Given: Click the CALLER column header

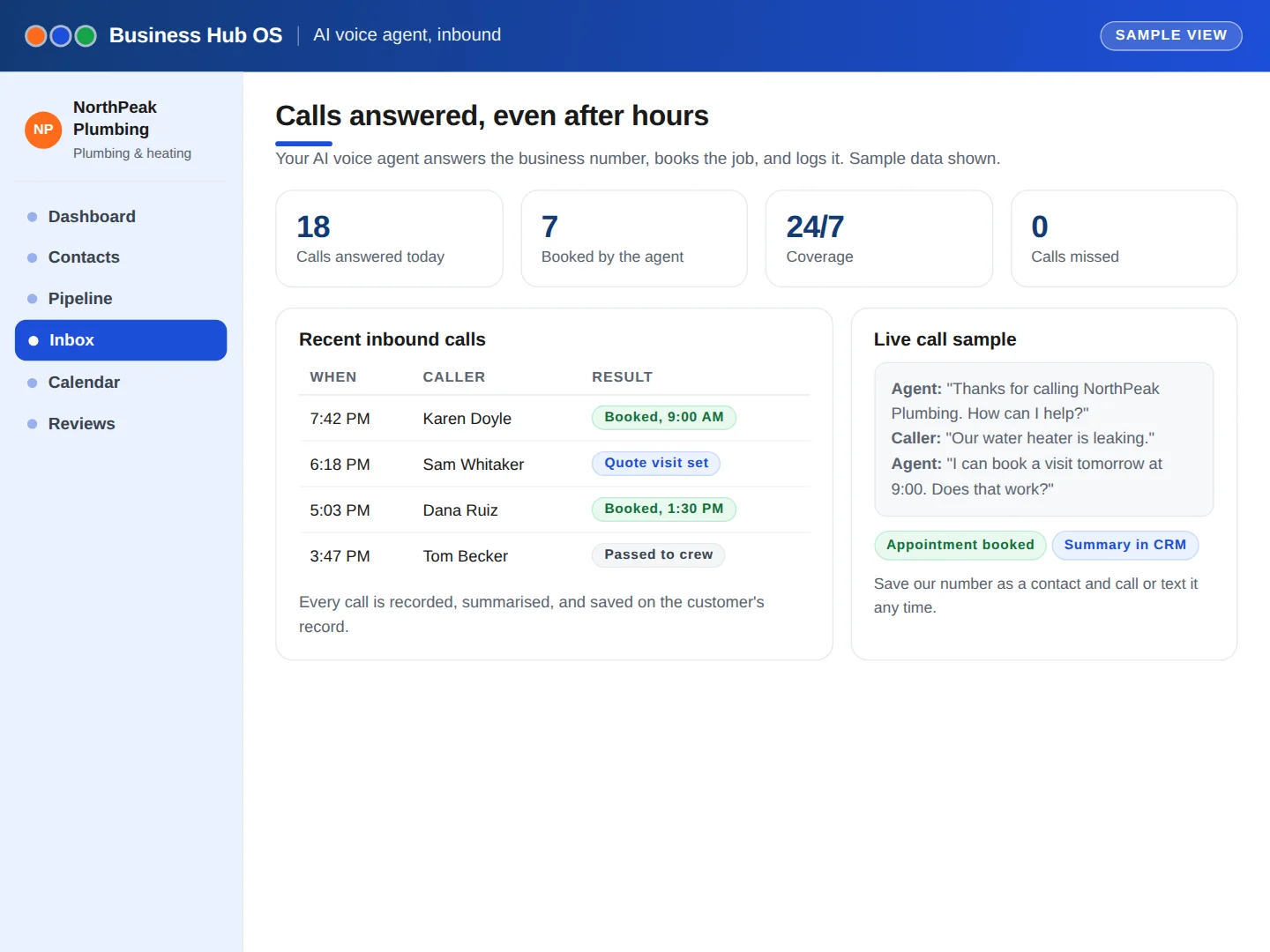Looking at the screenshot, I should coord(454,377).
